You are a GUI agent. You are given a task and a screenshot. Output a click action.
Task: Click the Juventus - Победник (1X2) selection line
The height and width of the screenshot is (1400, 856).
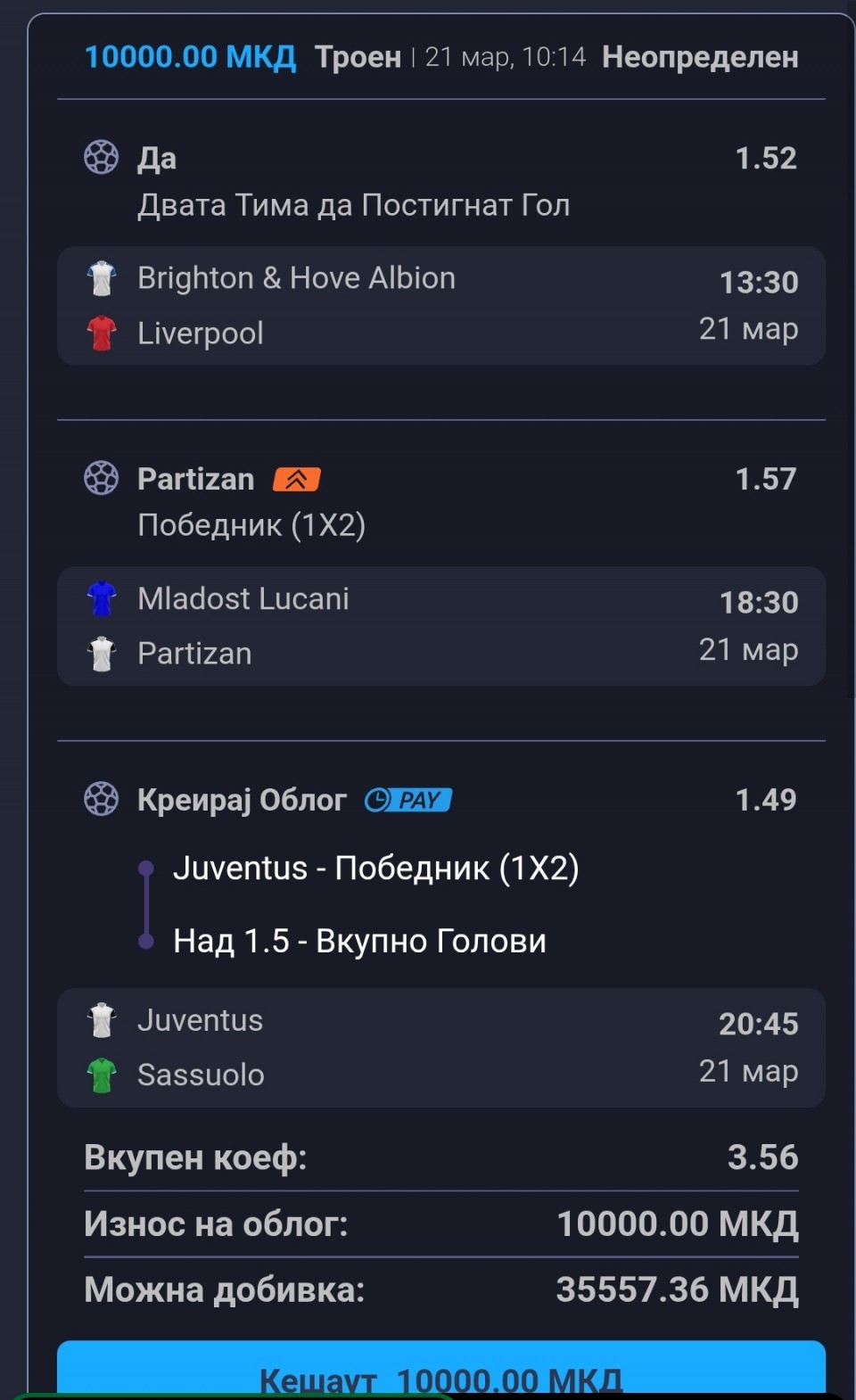pos(375,868)
